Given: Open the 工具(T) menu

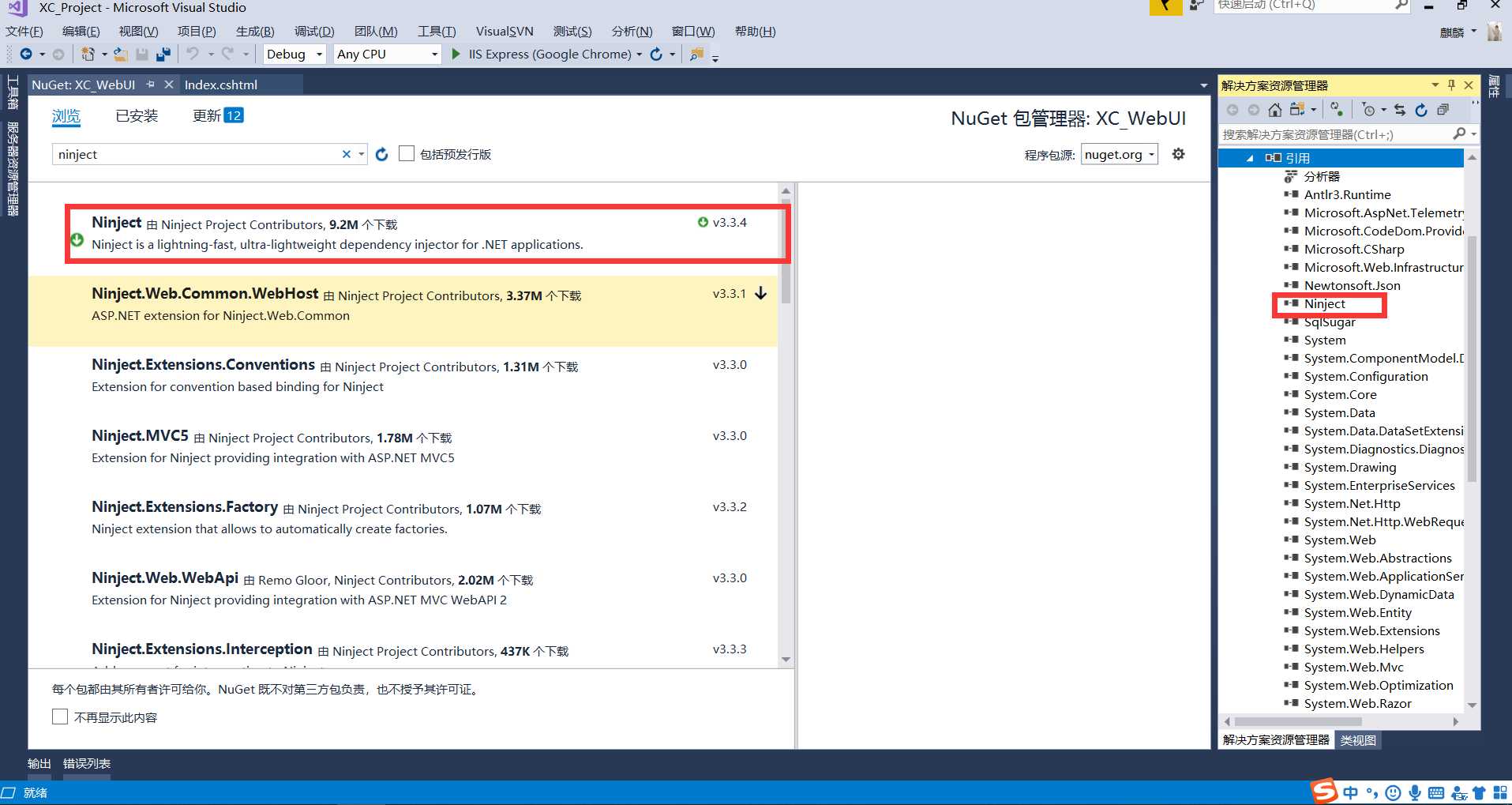Looking at the screenshot, I should click(x=437, y=31).
